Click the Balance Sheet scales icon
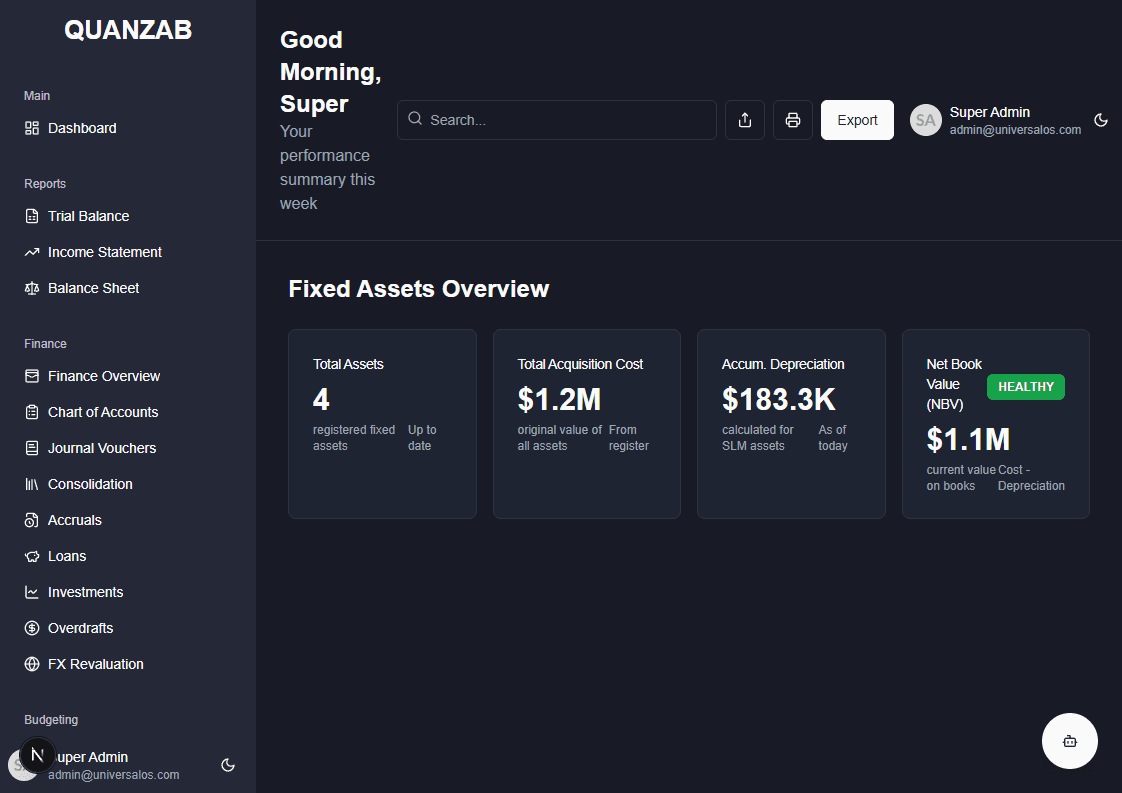This screenshot has height=793, width=1122. click(31, 288)
